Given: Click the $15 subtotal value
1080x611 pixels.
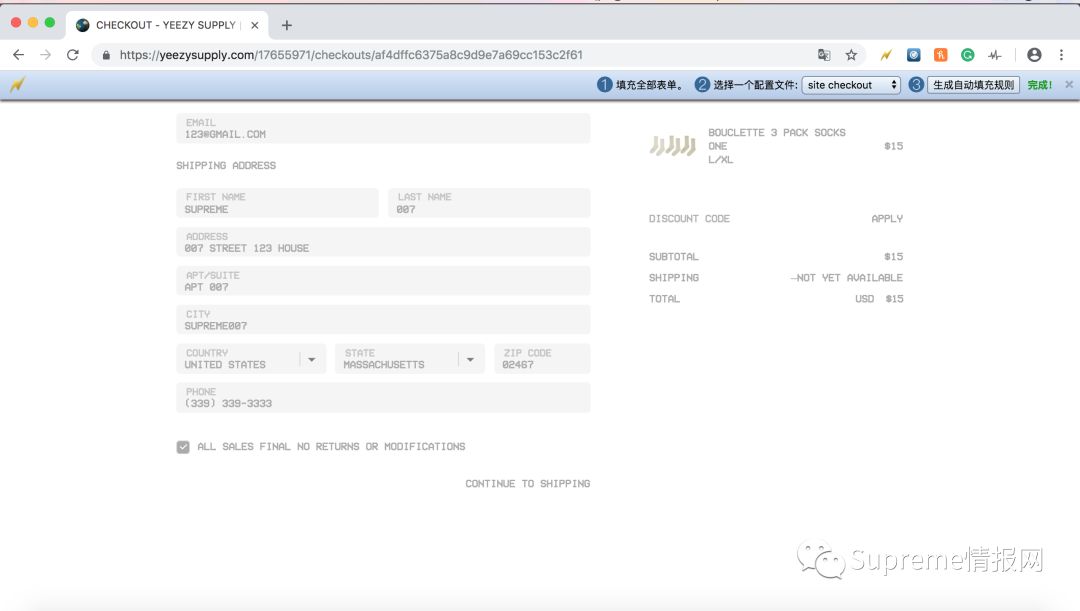Looking at the screenshot, I should coord(893,256).
